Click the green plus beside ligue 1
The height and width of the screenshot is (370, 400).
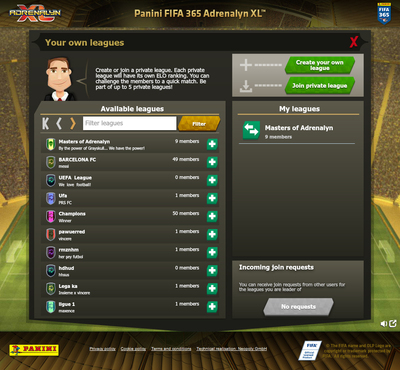212,306
